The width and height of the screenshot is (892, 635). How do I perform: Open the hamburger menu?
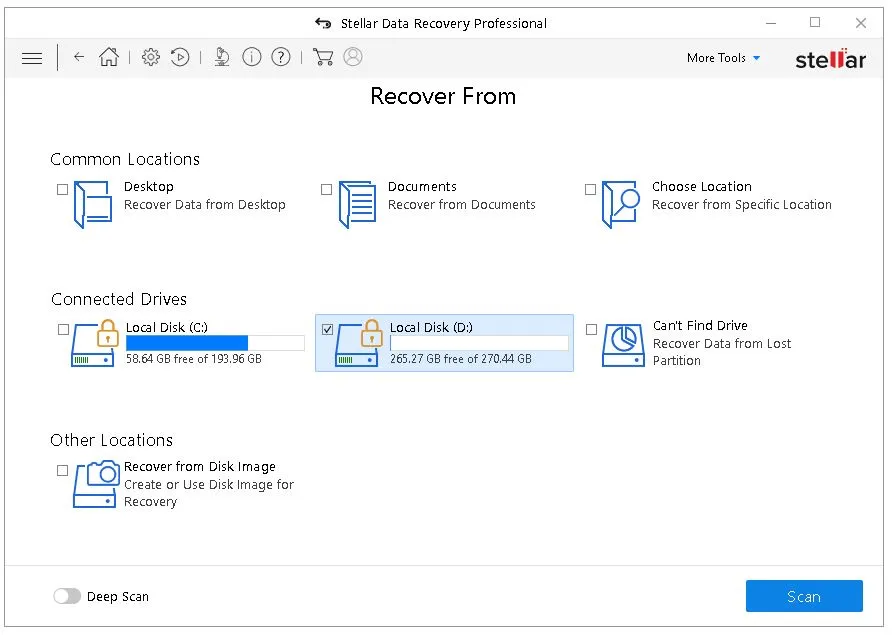pos(31,58)
